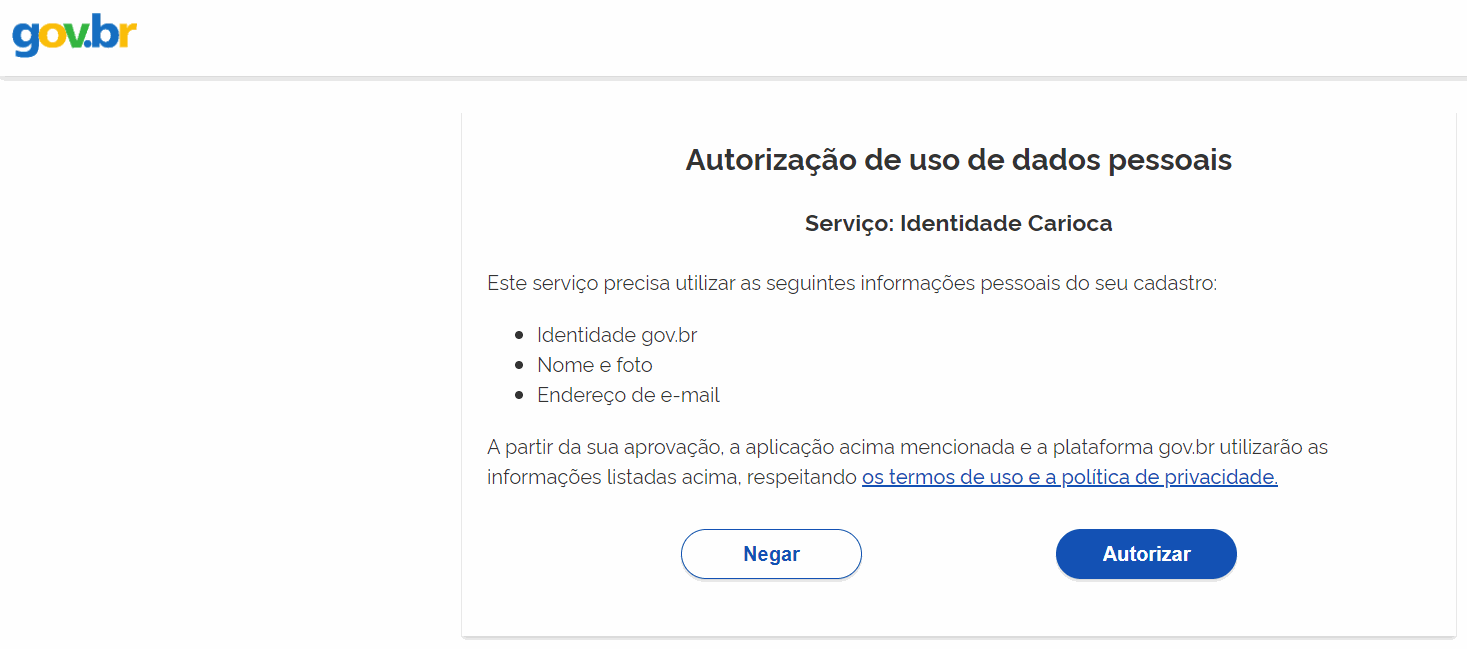The height and width of the screenshot is (649, 1467).
Task: Click the bullet before "Endereço de e-mail"
Action: tap(519, 396)
